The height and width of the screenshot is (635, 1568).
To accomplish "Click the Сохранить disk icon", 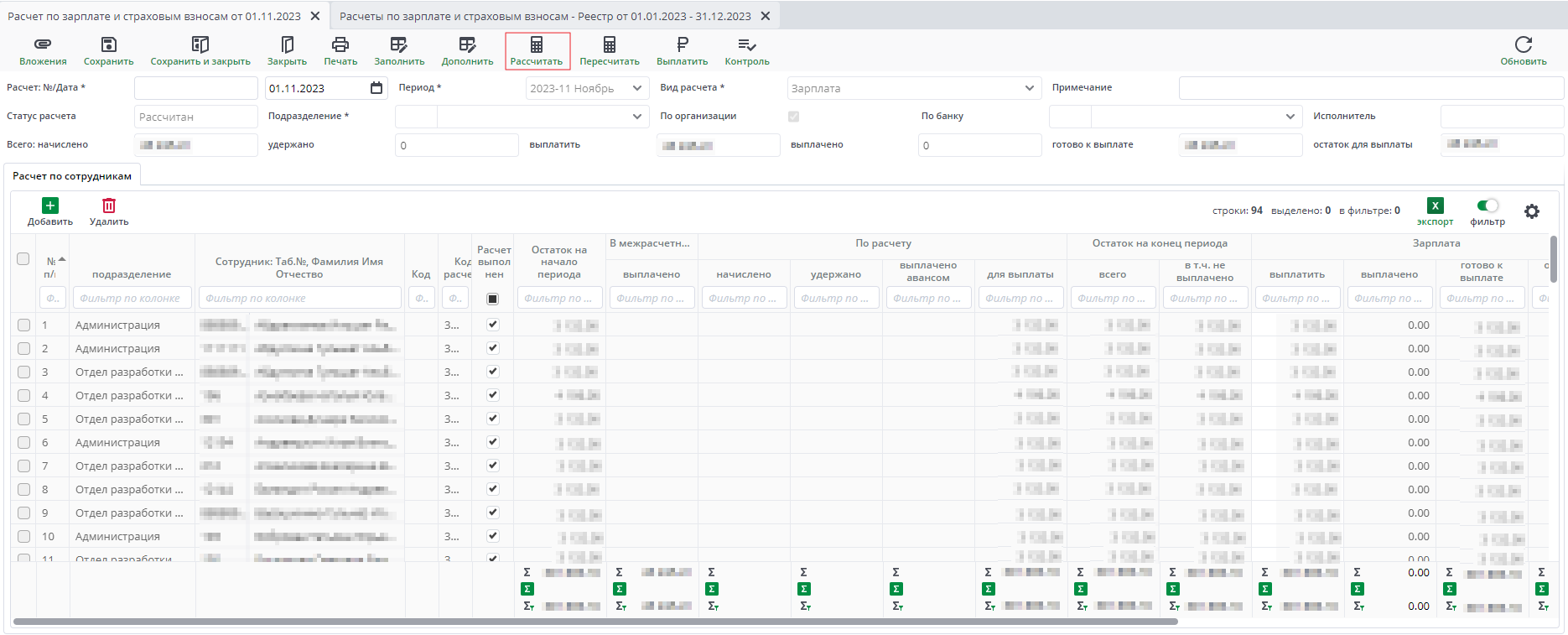I will click(x=108, y=44).
